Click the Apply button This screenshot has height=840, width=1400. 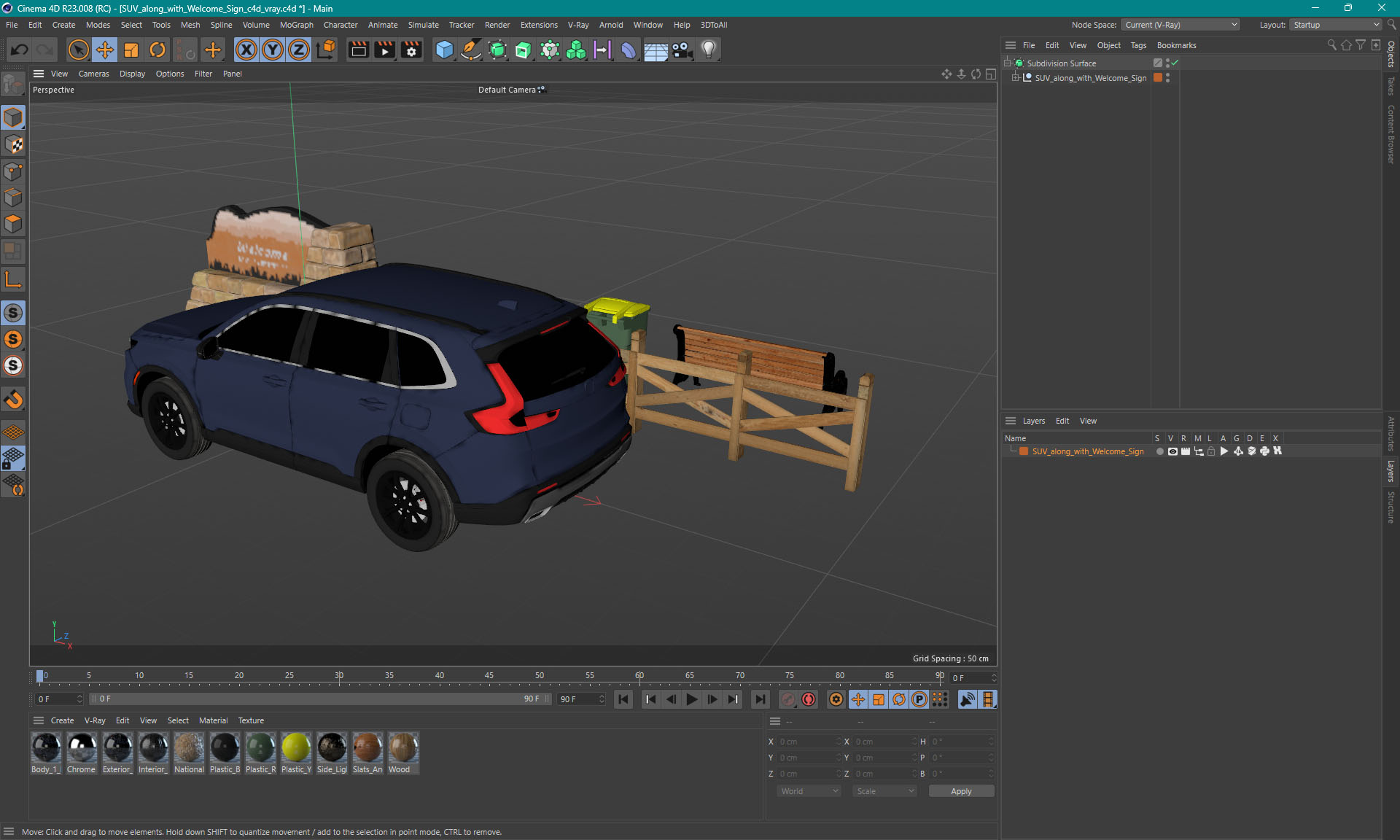(x=961, y=791)
